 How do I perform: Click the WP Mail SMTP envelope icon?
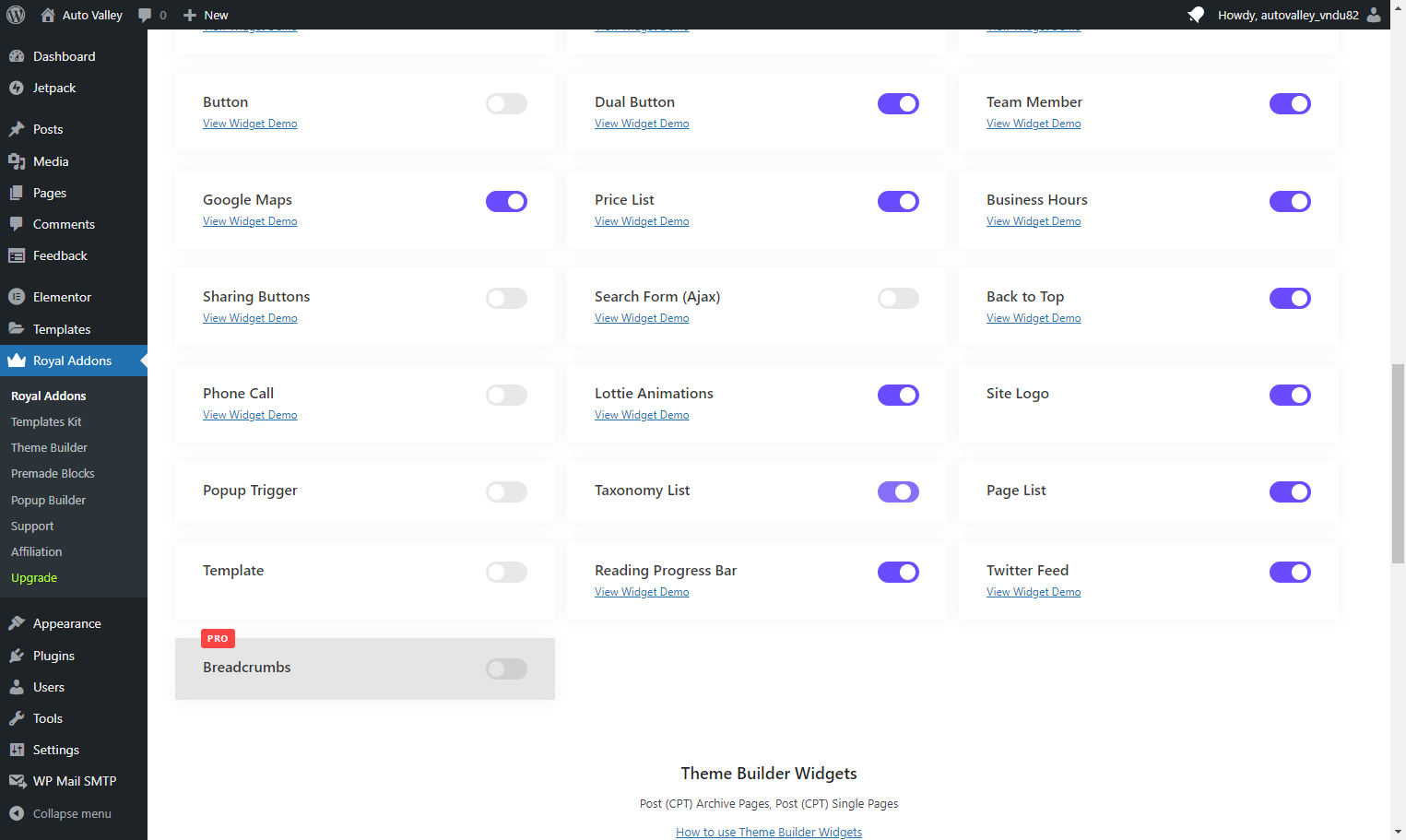coord(17,781)
